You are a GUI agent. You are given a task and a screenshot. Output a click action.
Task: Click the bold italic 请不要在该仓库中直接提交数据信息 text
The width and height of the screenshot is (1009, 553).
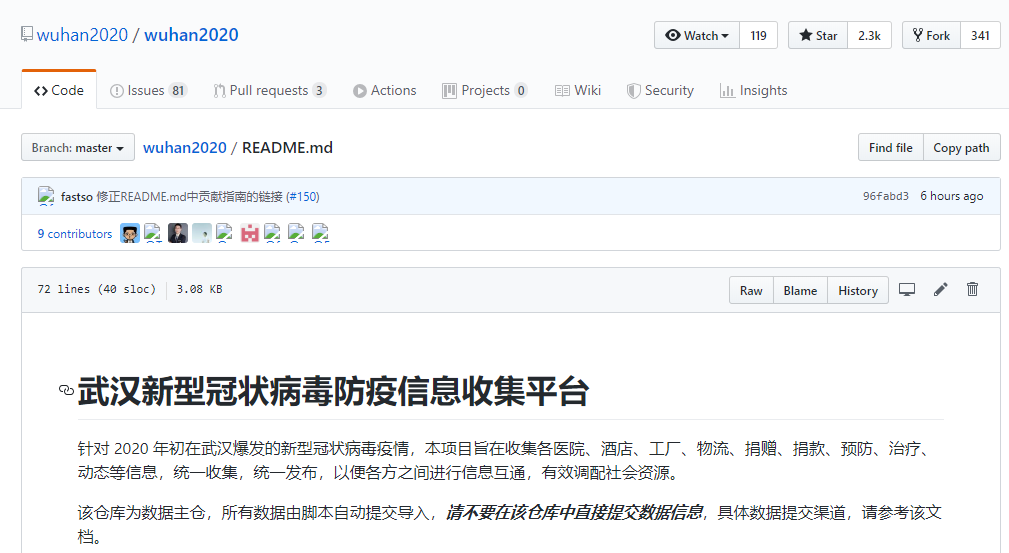click(574, 512)
